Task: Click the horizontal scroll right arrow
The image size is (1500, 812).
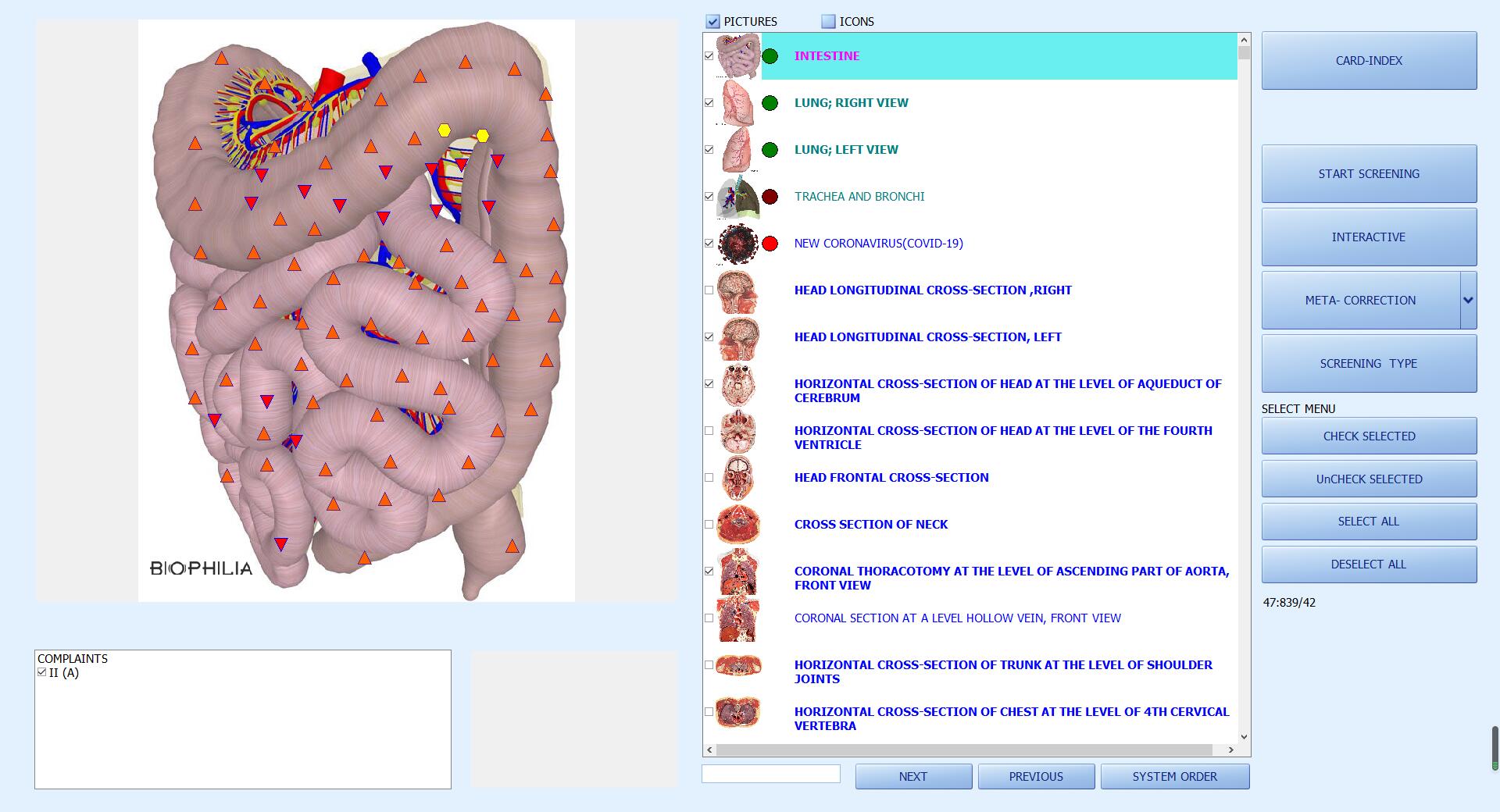Action: [1231, 750]
